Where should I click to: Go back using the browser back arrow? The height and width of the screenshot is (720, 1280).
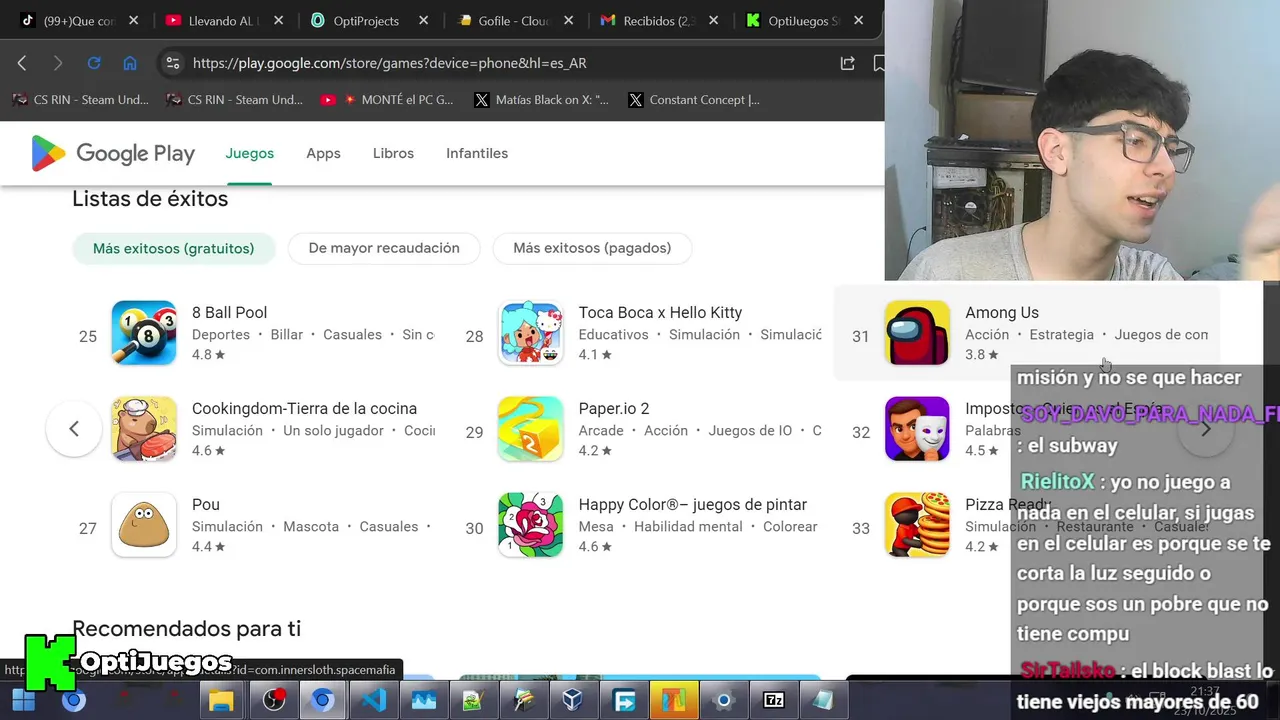pyautogui.click(x=22, y=63)
